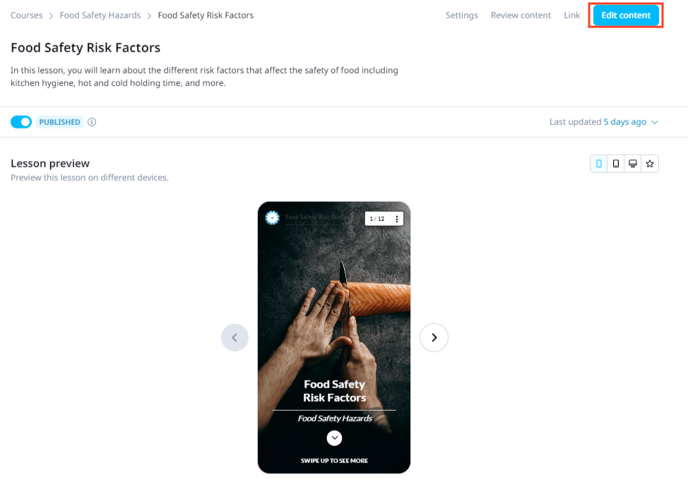688x487 pixels.
Task: Open the 5 days ago history link
Action: [624, 122]
